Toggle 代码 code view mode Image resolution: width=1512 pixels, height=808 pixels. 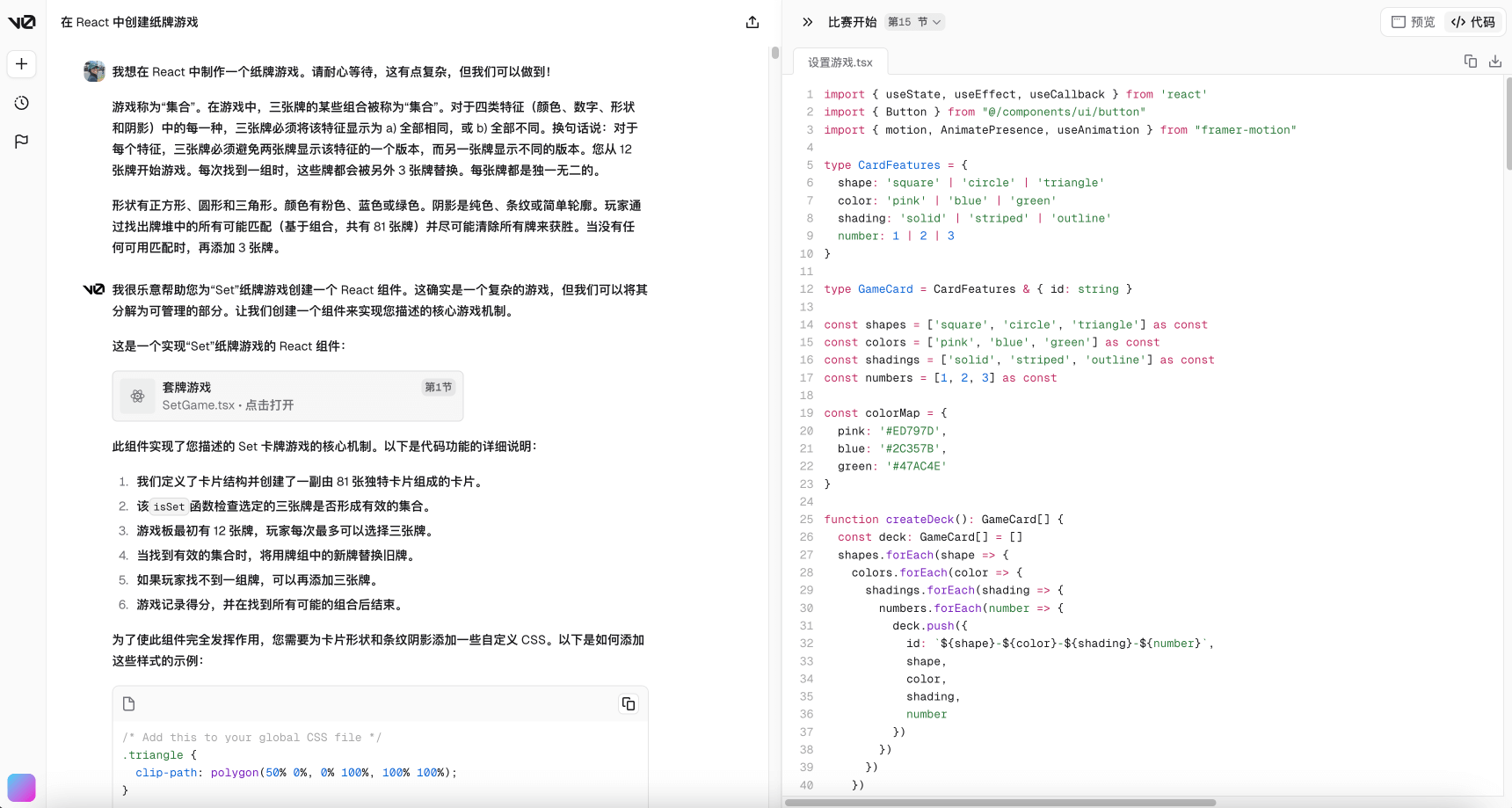pyautogui.click(x=1474, y=22)
